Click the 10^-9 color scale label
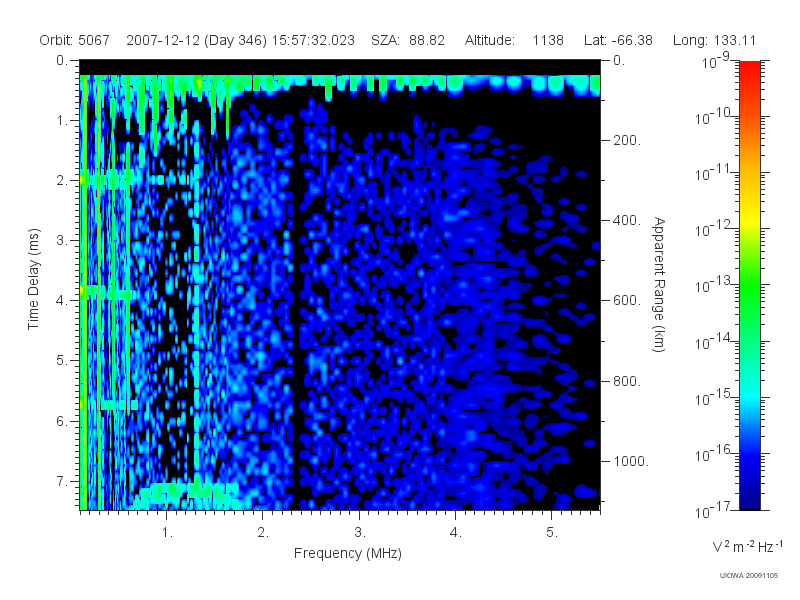The width and height of the screenshot is (800, 600). [716, 61]
